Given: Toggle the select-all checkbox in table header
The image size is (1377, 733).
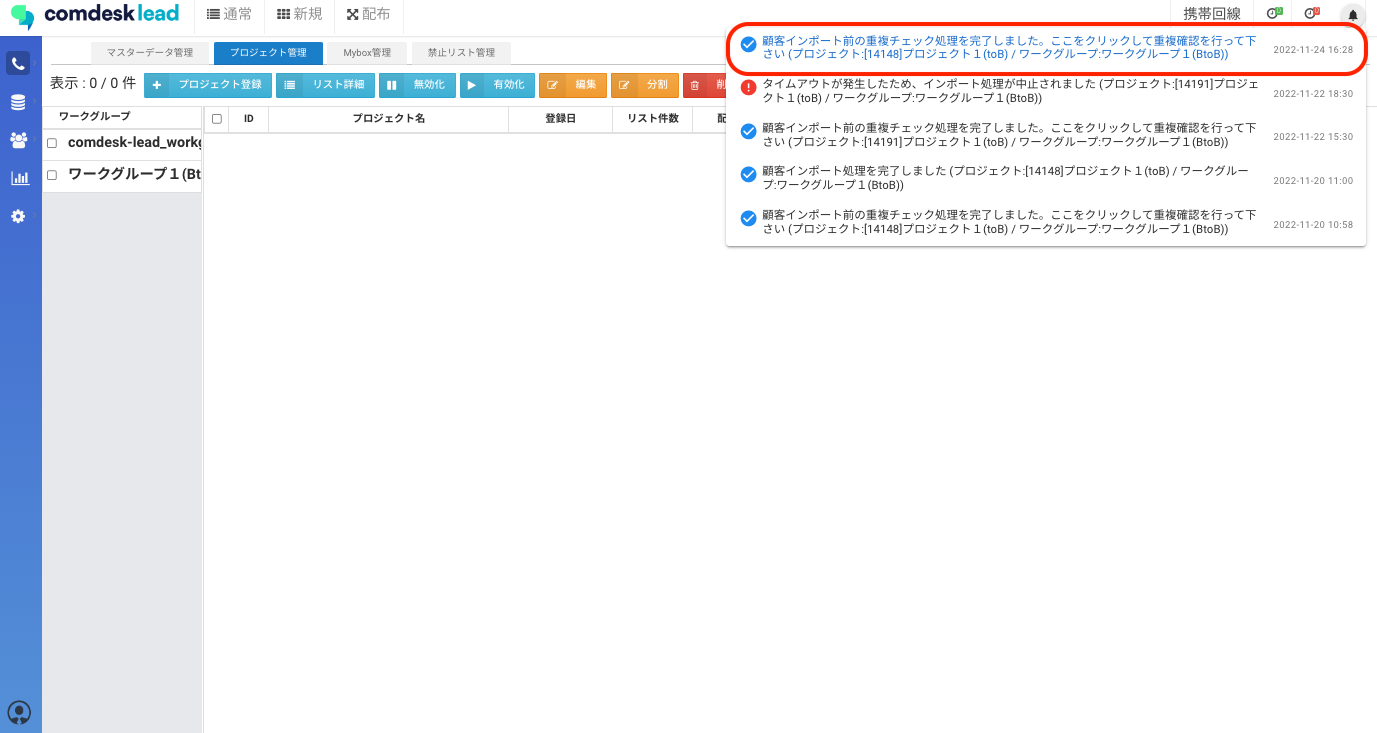Looking at the screenshot, I should pos(217,119).
